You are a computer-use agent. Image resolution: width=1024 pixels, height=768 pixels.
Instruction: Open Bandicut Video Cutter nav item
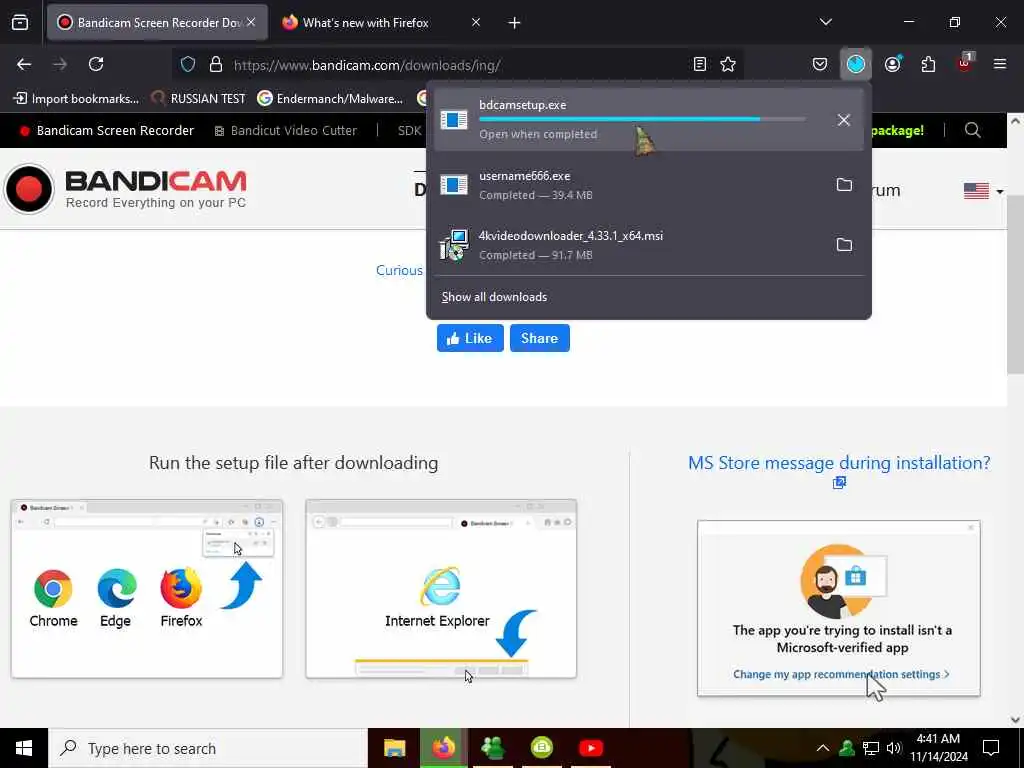pos(285,131)
